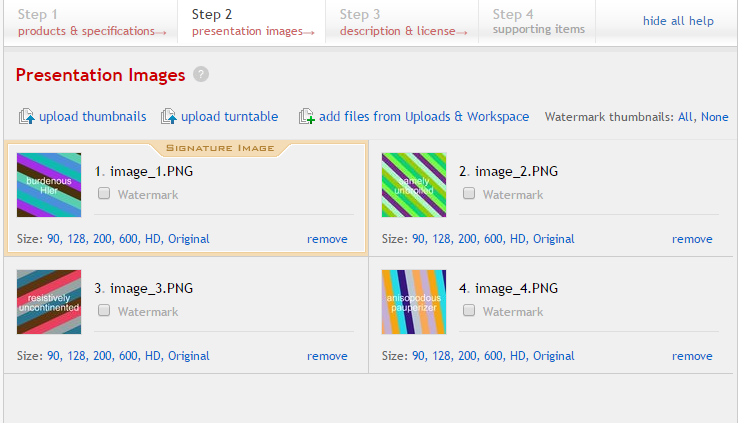The image size is (738, 423).
Task: Go to Step 1 products & specifications
Action: [90, 22]
